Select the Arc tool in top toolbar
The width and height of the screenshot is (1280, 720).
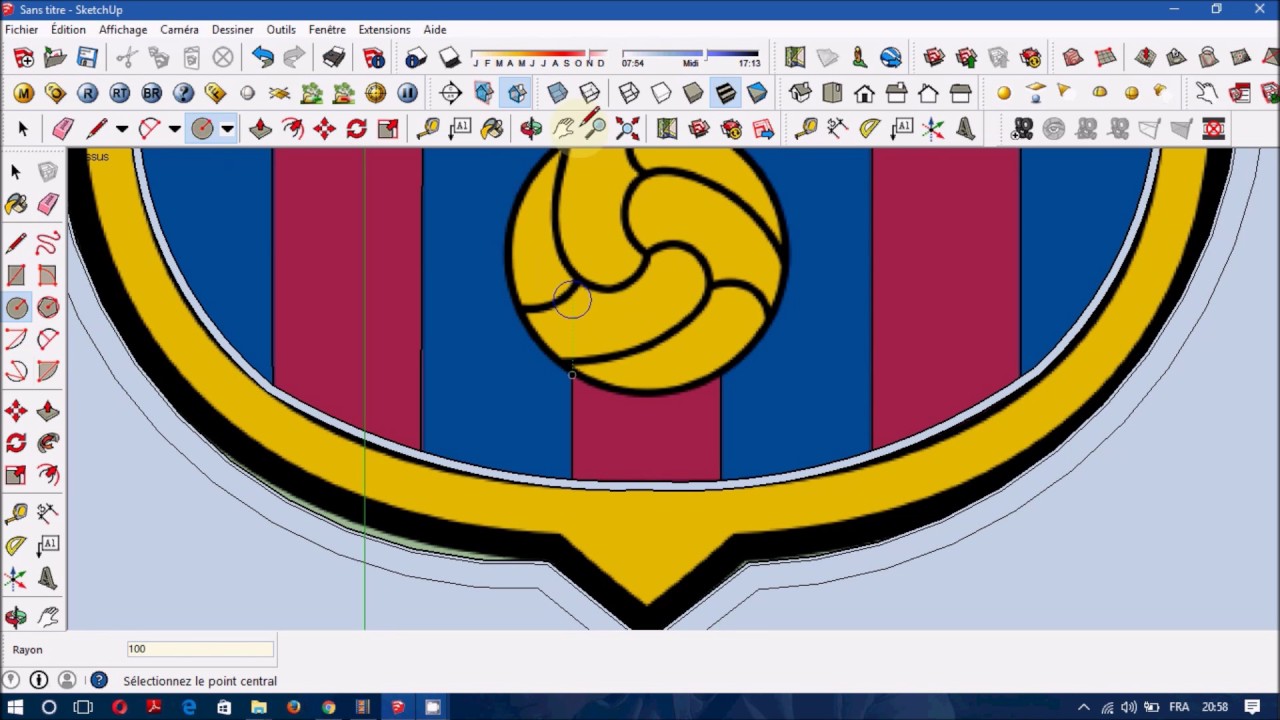point(150,128)
